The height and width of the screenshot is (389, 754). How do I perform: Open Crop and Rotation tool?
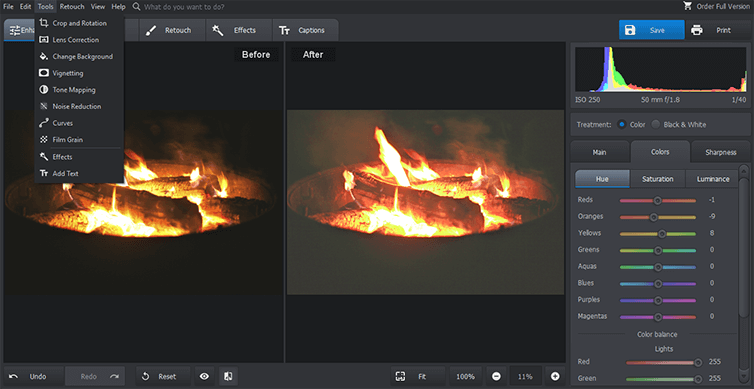pyautogui.click(x=79, y=23)
